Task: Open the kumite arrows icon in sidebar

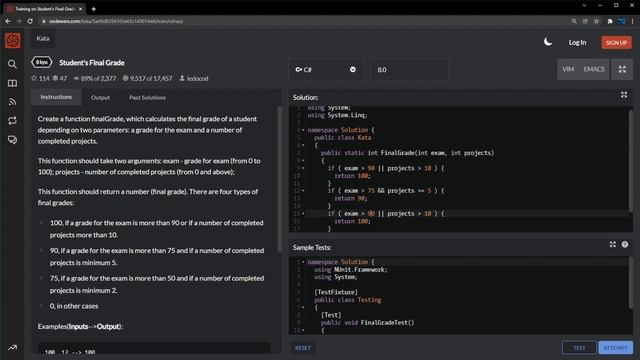Action: (12, 121)
